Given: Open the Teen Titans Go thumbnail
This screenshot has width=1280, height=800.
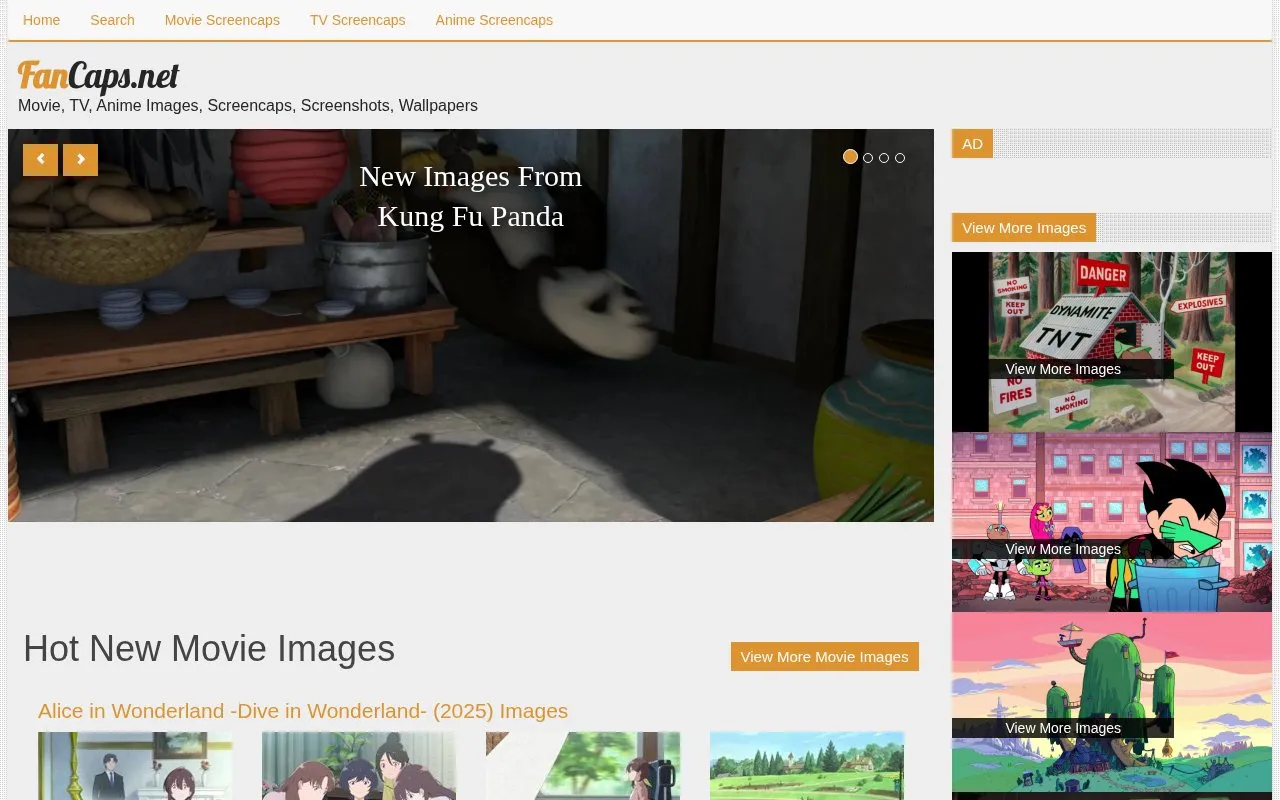Looking at the screenshot, I should coord(1112,522).
